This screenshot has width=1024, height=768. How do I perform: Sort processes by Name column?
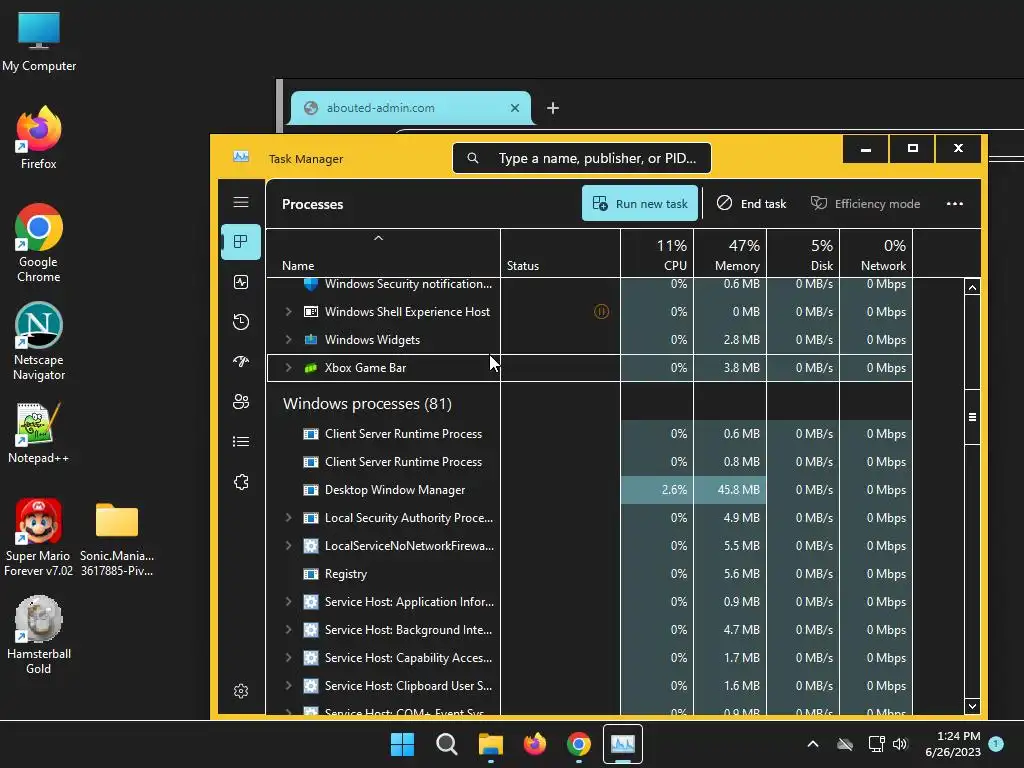383,253
